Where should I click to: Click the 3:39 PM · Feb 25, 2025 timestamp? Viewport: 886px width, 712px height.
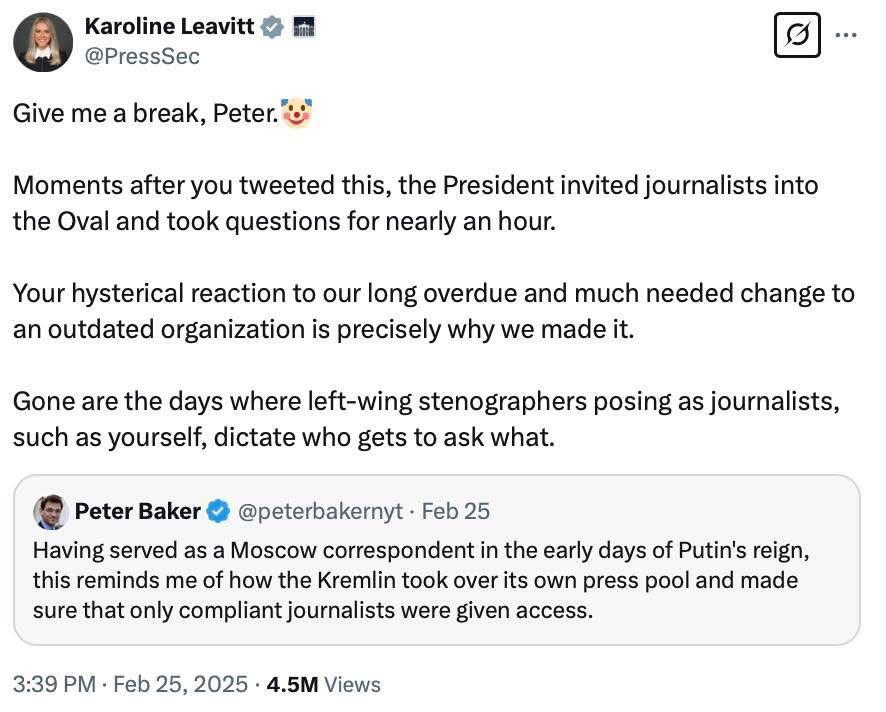[130, 684]
